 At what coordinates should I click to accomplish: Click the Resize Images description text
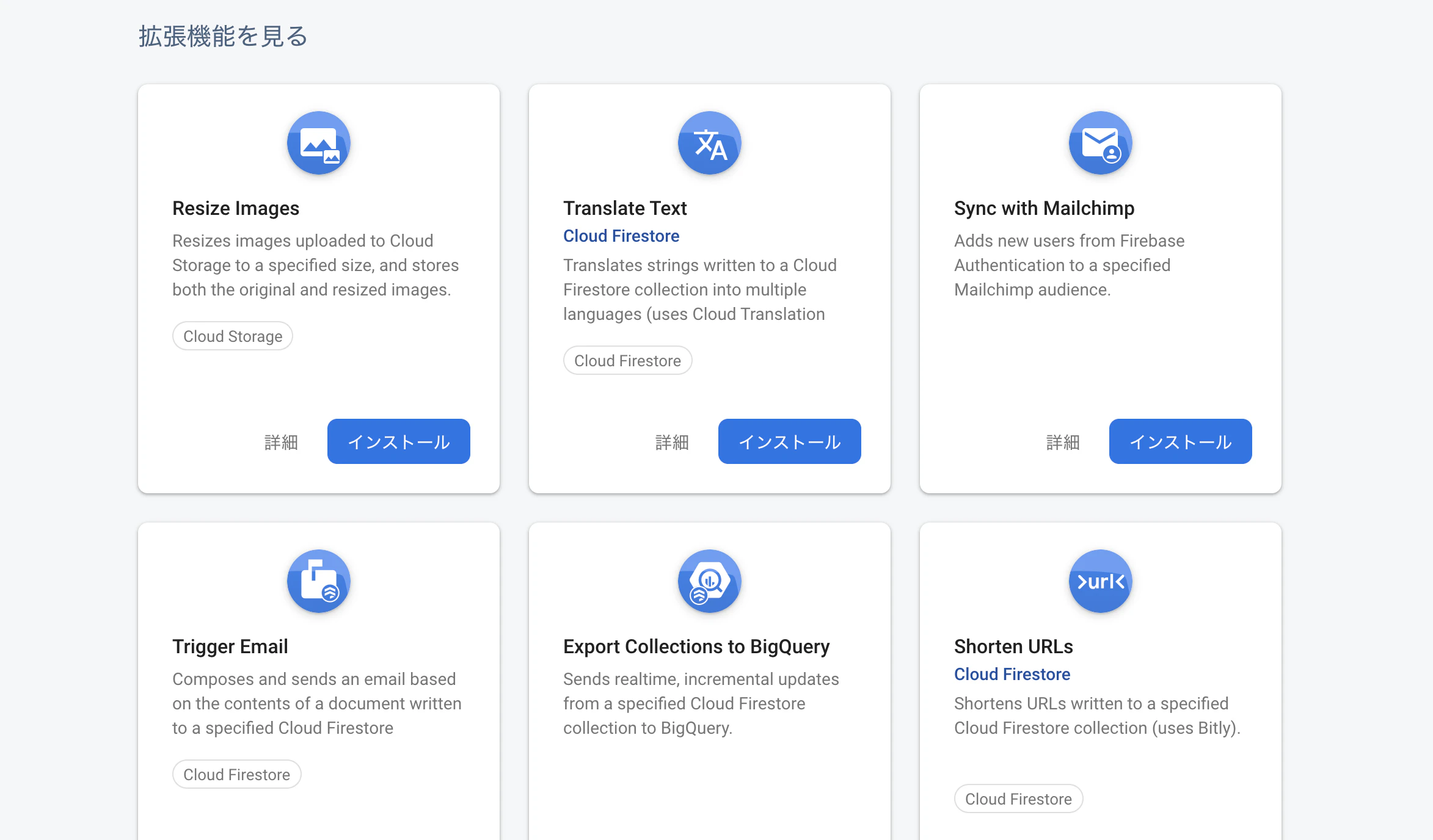click(315, 265)
